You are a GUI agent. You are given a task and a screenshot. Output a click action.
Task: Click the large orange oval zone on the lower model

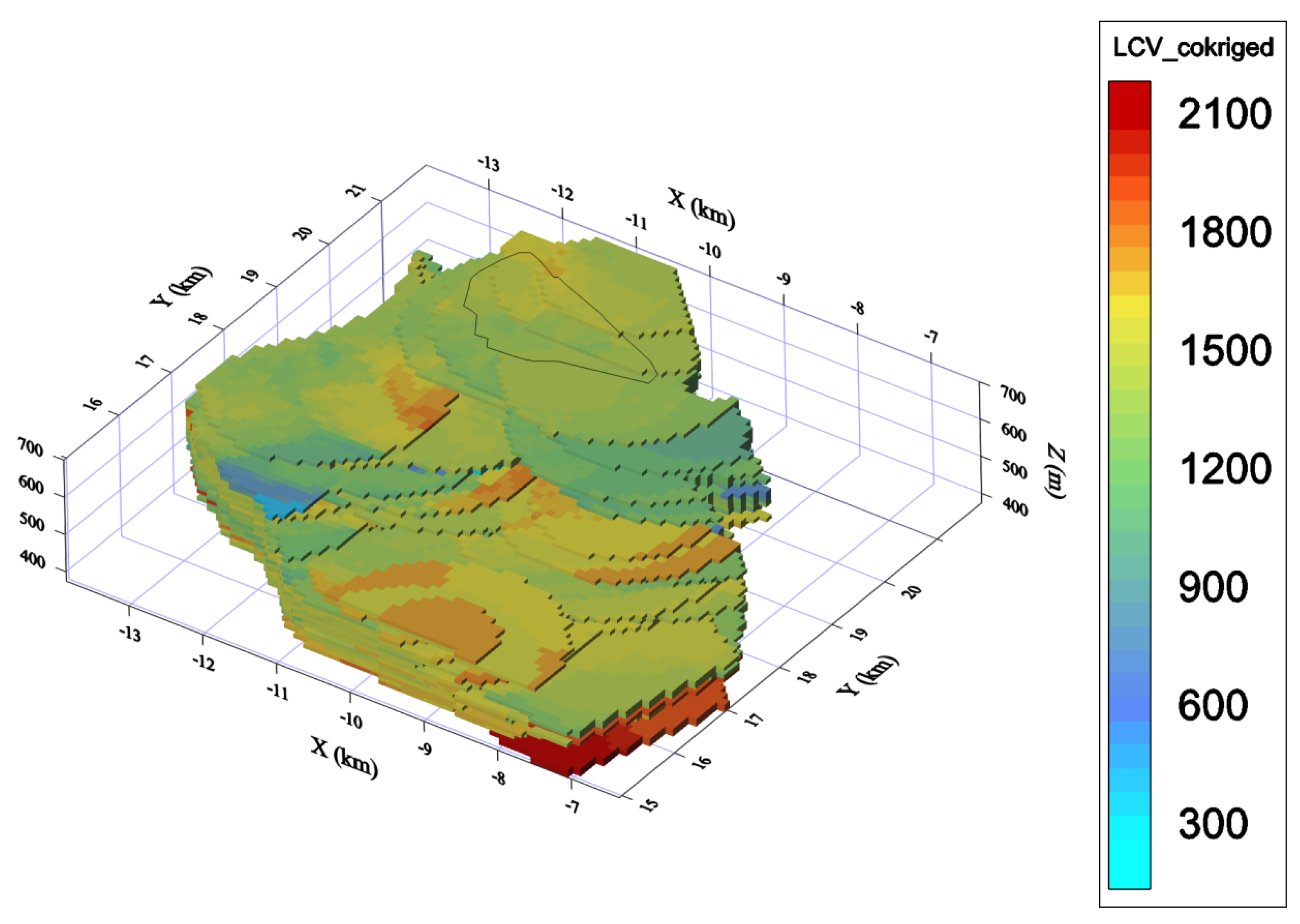(x=441, y=629)
